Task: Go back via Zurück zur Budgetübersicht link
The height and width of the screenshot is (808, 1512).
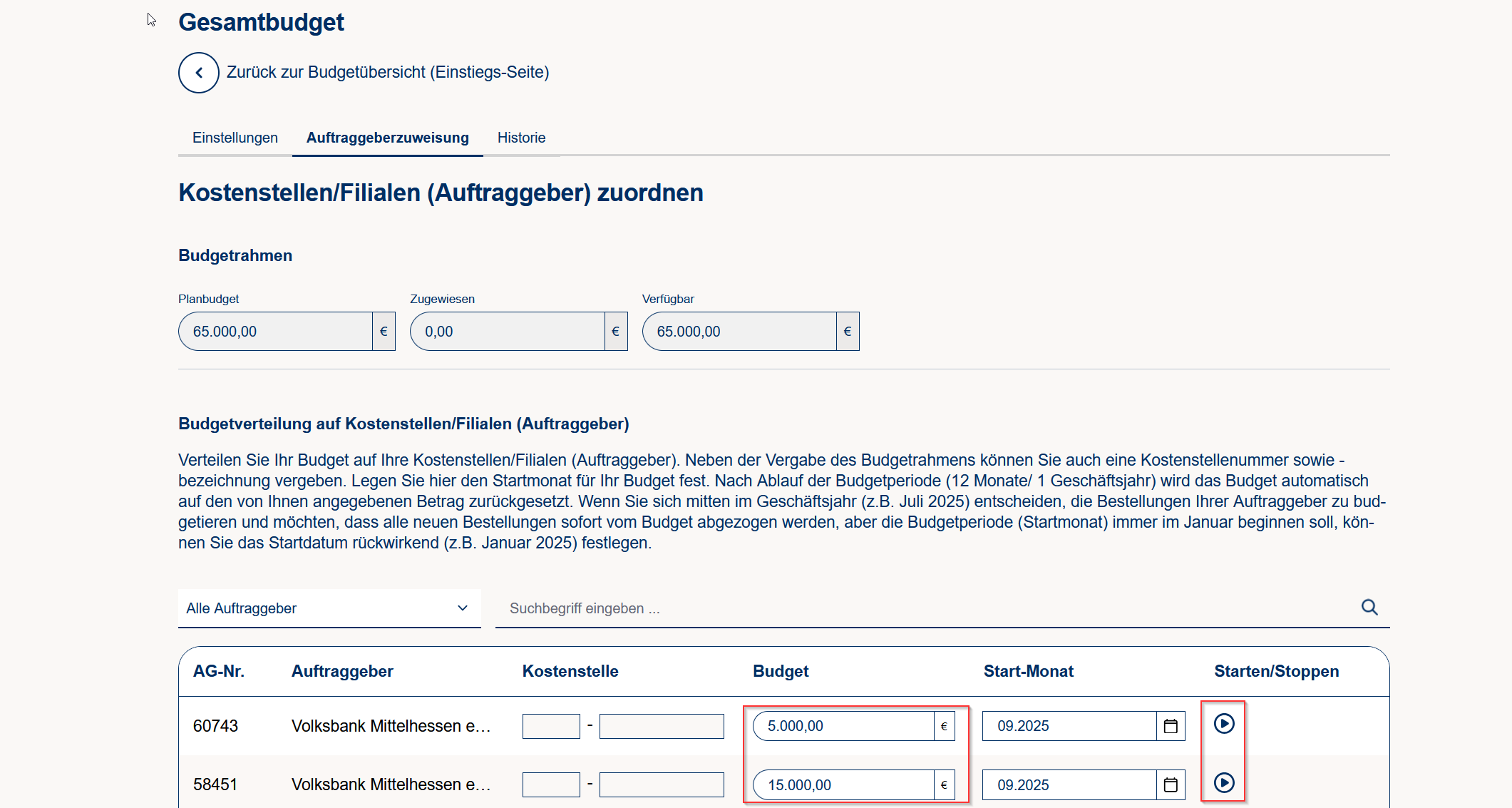Action: tap(387, 72)
